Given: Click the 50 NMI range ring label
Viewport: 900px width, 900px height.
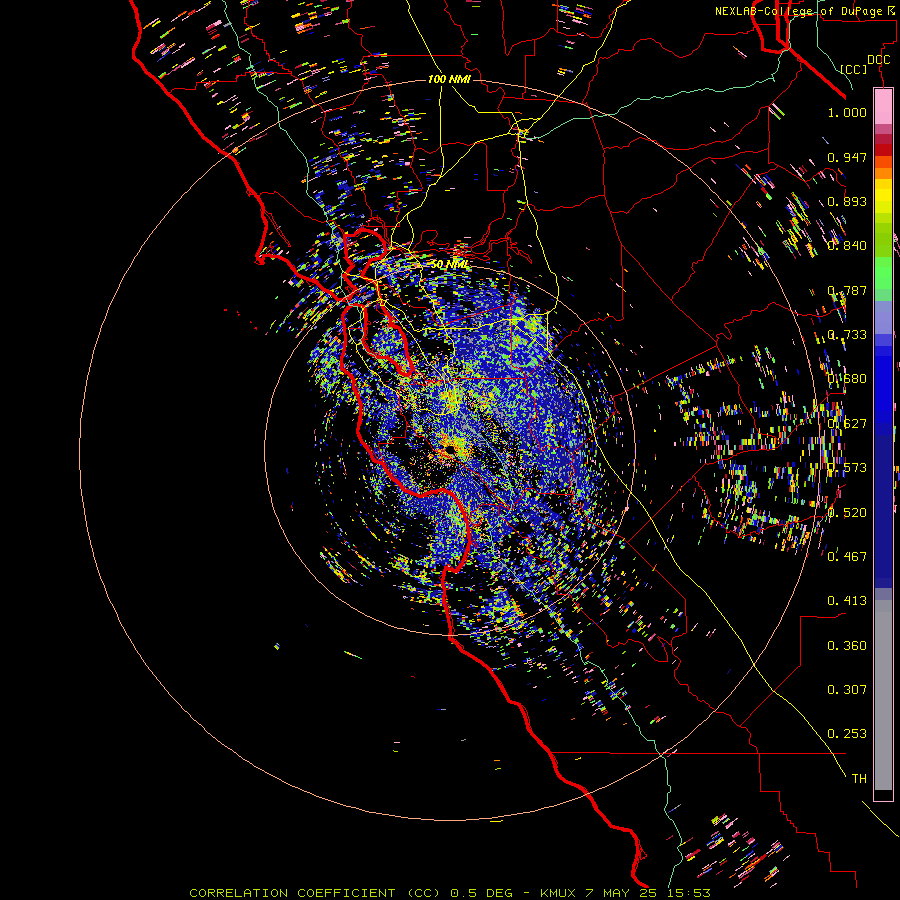Looking at the screenshot, I should pyautogui.click(x=449, y=265).
